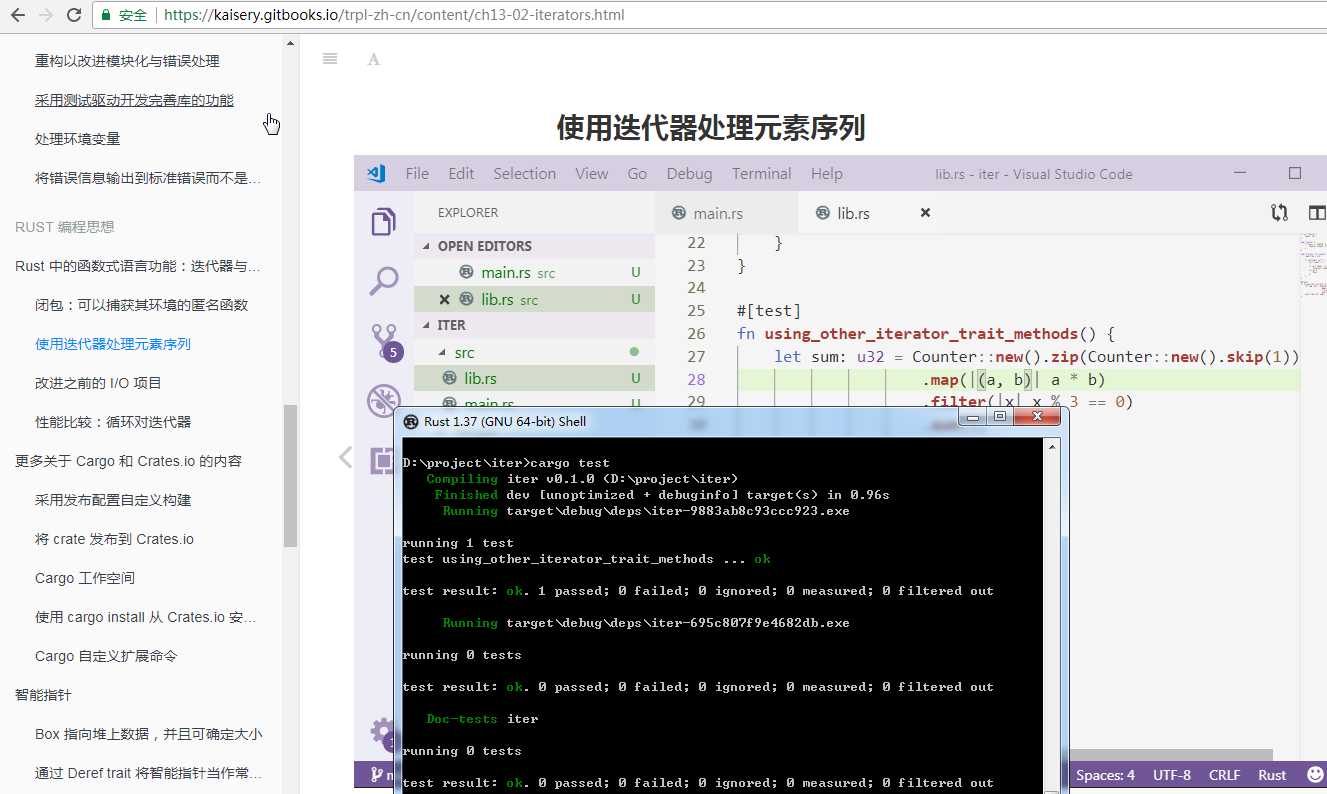The width and height of the screenshot is (1327, 794).
Task: Go to previous page with left chevron
Action: [x=345, y=457]
